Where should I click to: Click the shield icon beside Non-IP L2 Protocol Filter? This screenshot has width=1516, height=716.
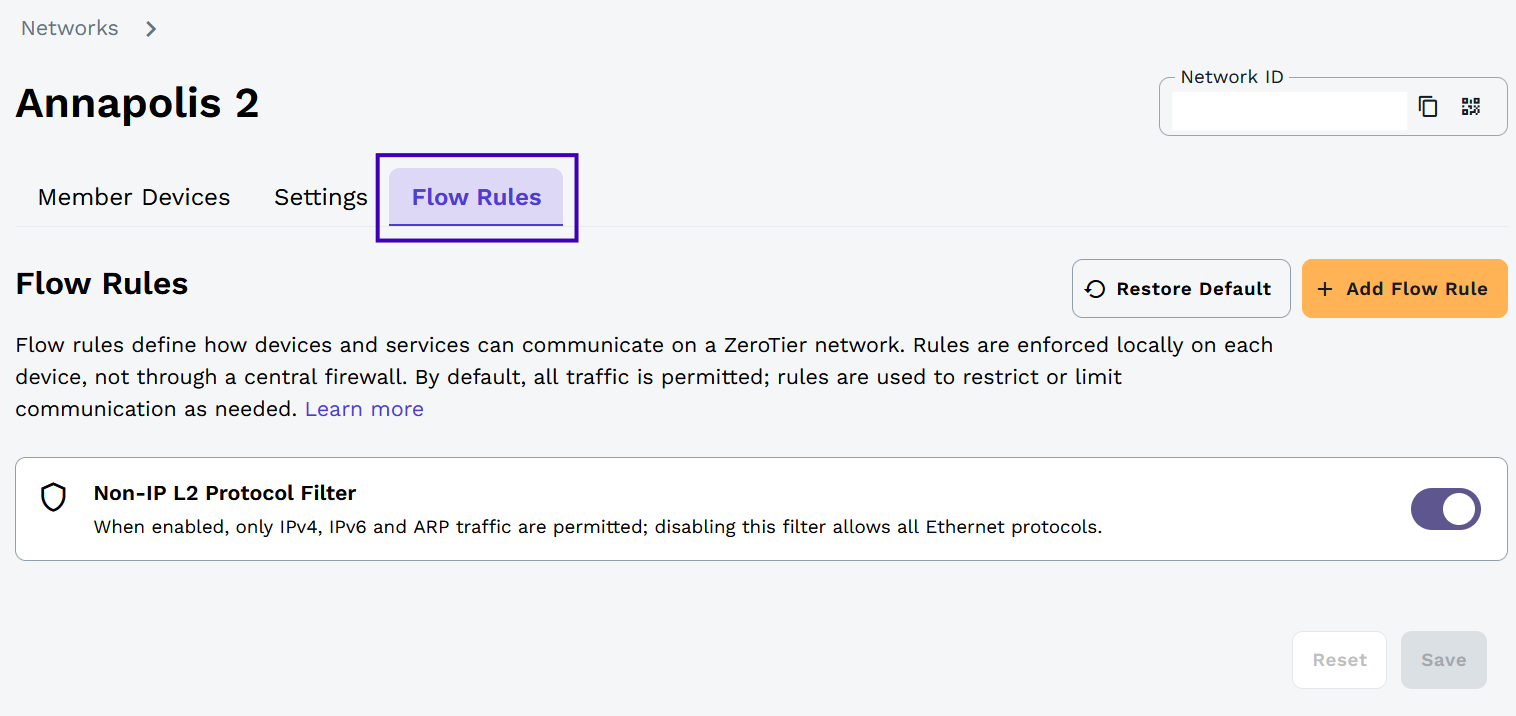point(53,497)
